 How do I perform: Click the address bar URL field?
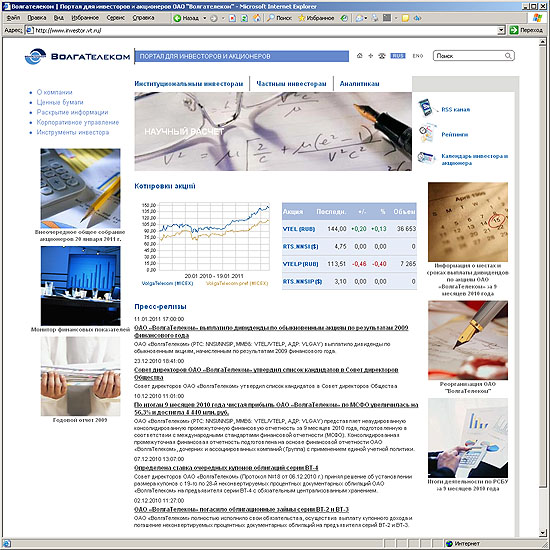266,31
